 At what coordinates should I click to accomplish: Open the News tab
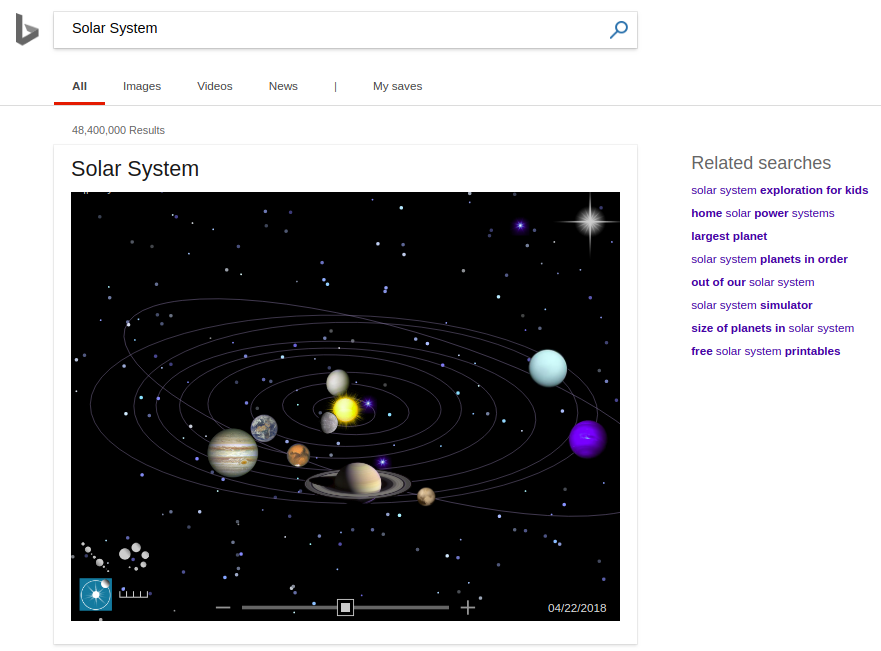[x=283, y=86]
